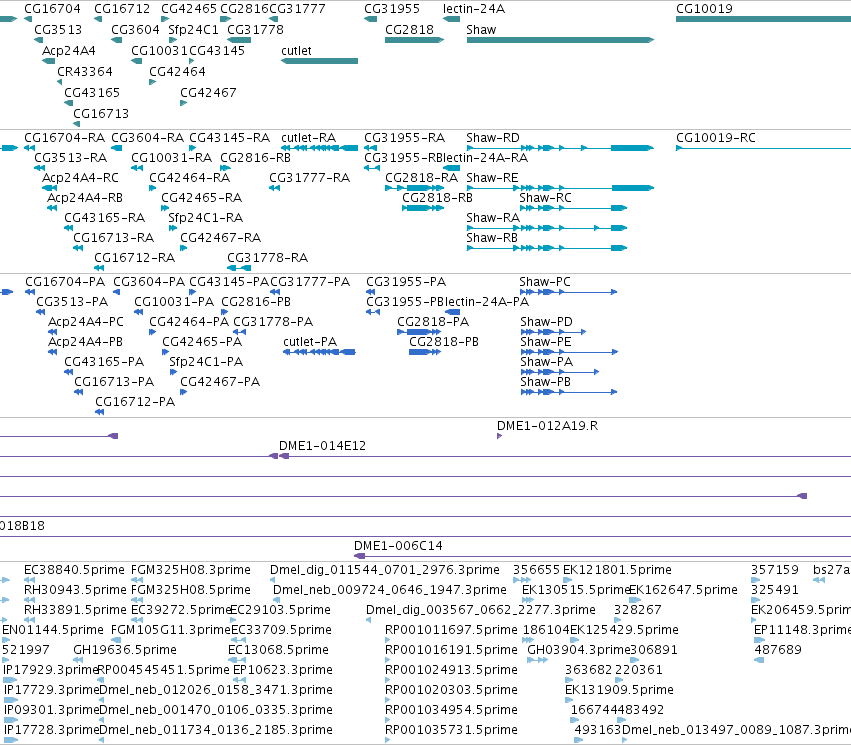
Task: Select the EP10623.3prime EST label
Action: pyautogui.click(x=283, y=671)
